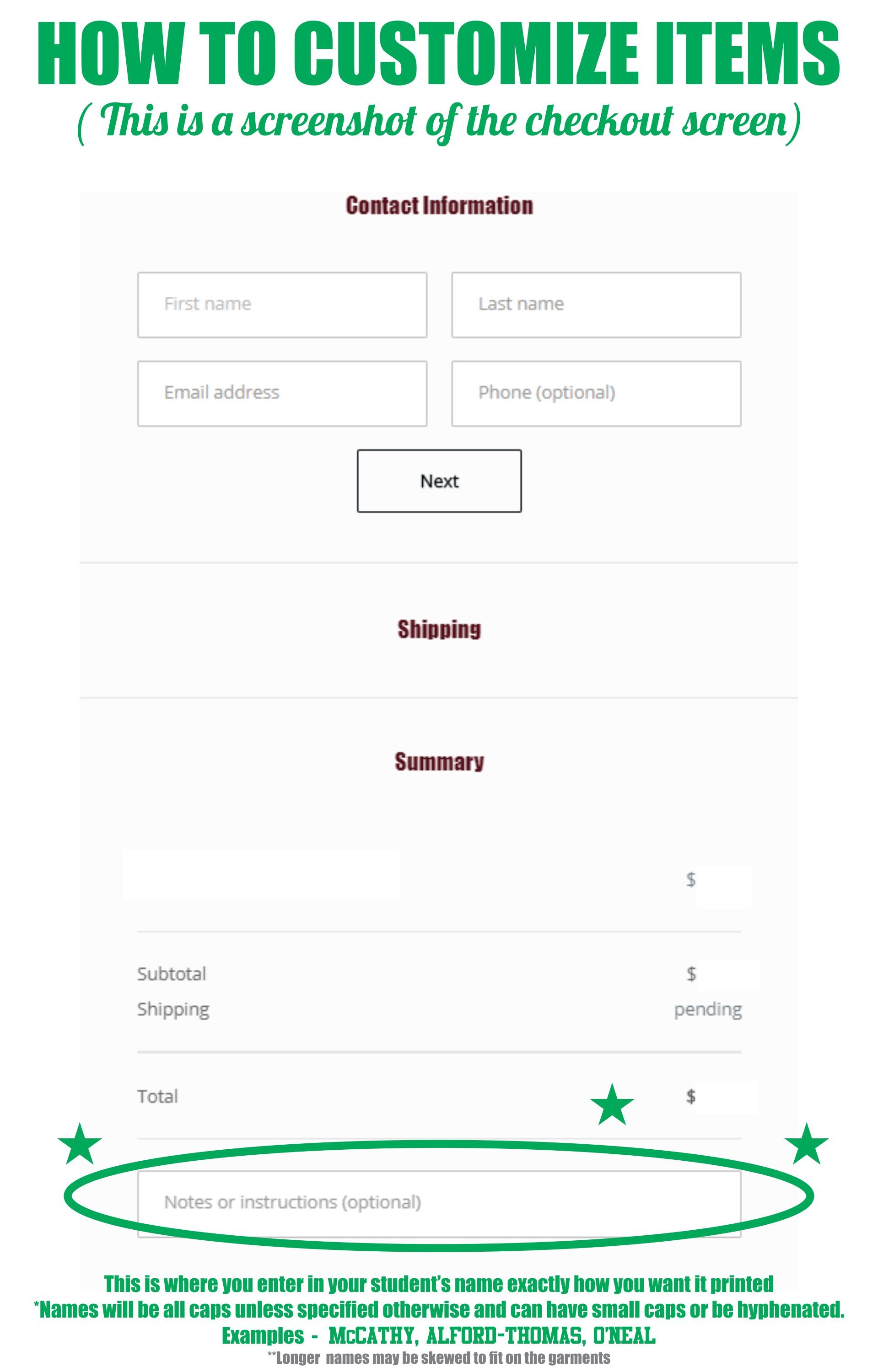Select the Contact Information heading
Viewport: 878px width, 1372px height.
[439, 206]
